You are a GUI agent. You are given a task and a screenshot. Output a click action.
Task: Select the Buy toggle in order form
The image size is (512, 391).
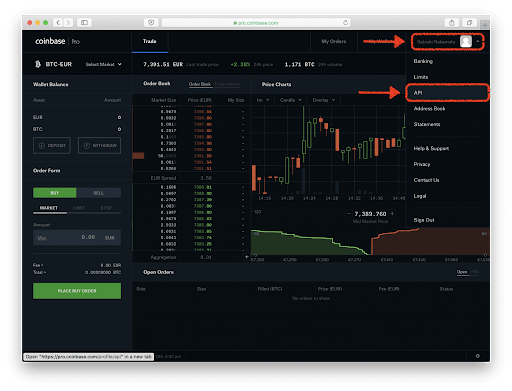pos(55,193)
